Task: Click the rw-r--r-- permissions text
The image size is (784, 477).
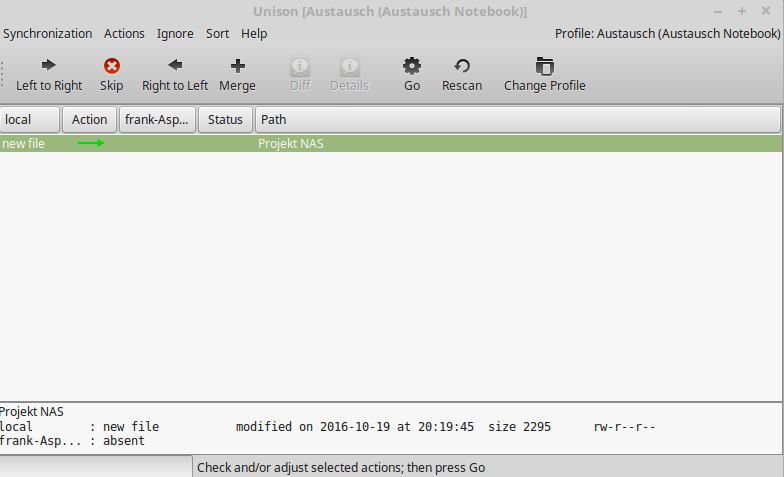Action: click(x=624, y=426)
